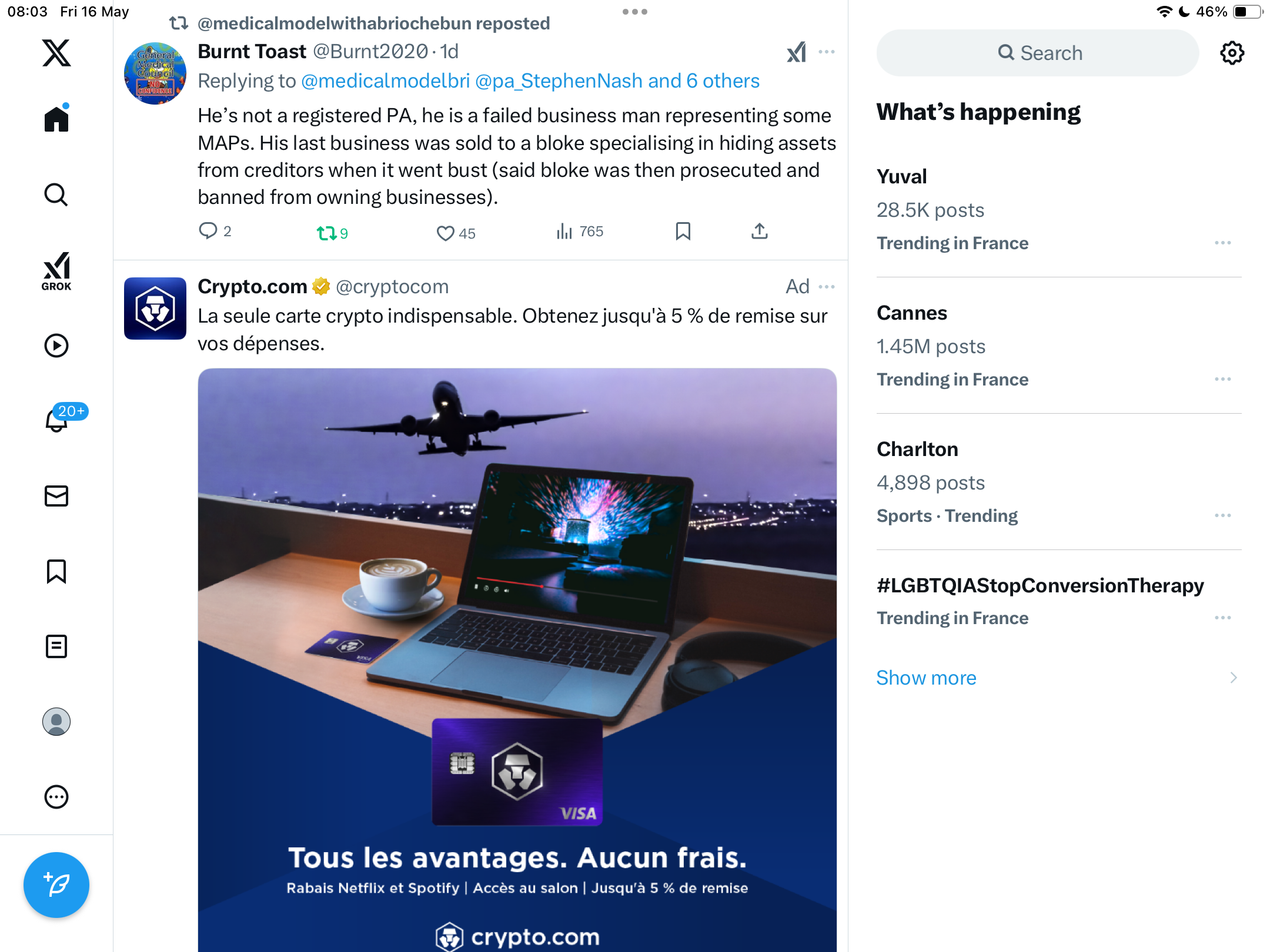Expand Show more trends chevron
Screen dimensions: 1270x952
[1234, 678]
